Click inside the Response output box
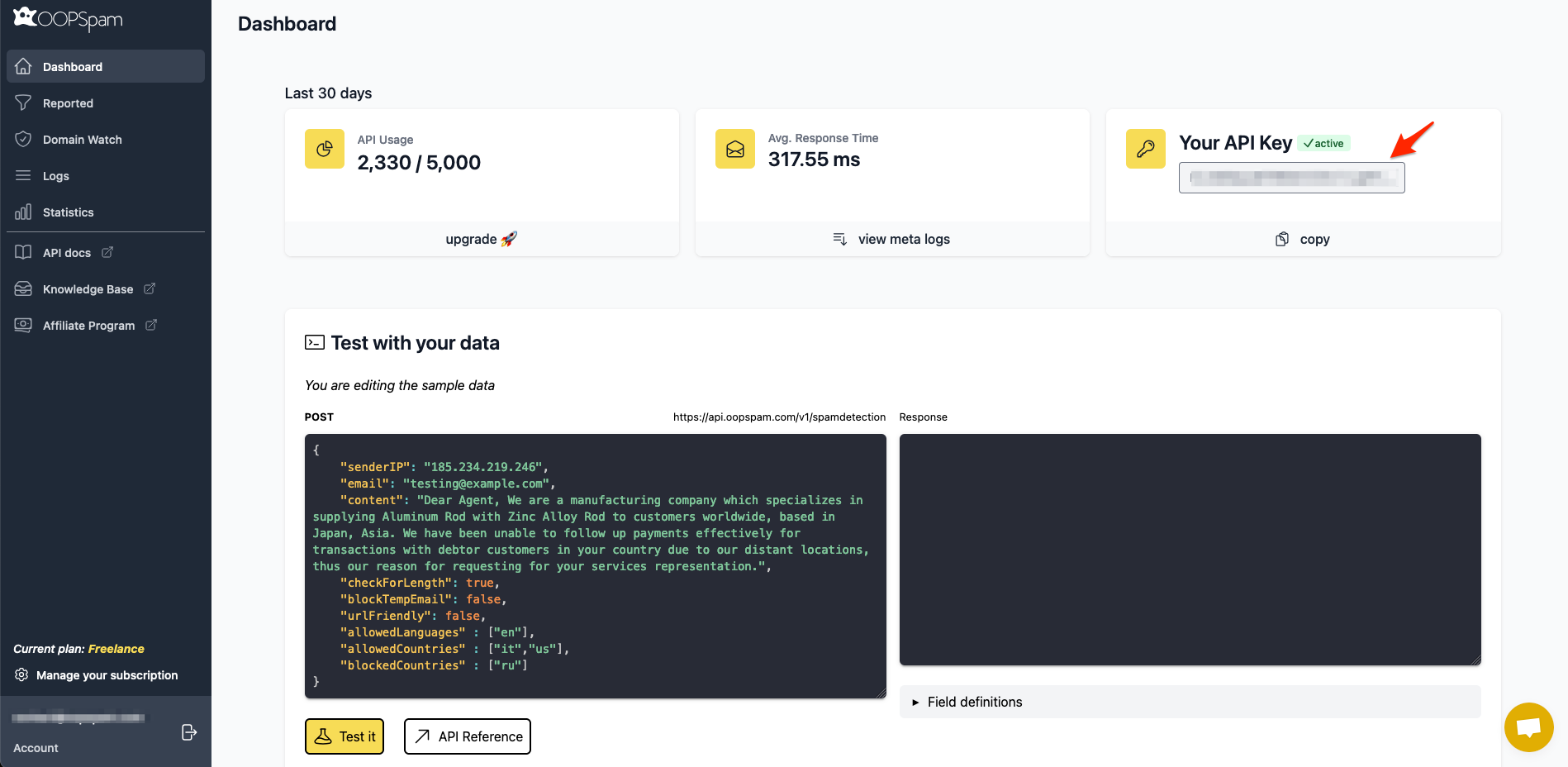1568x767 pixels. [1190, 550]
